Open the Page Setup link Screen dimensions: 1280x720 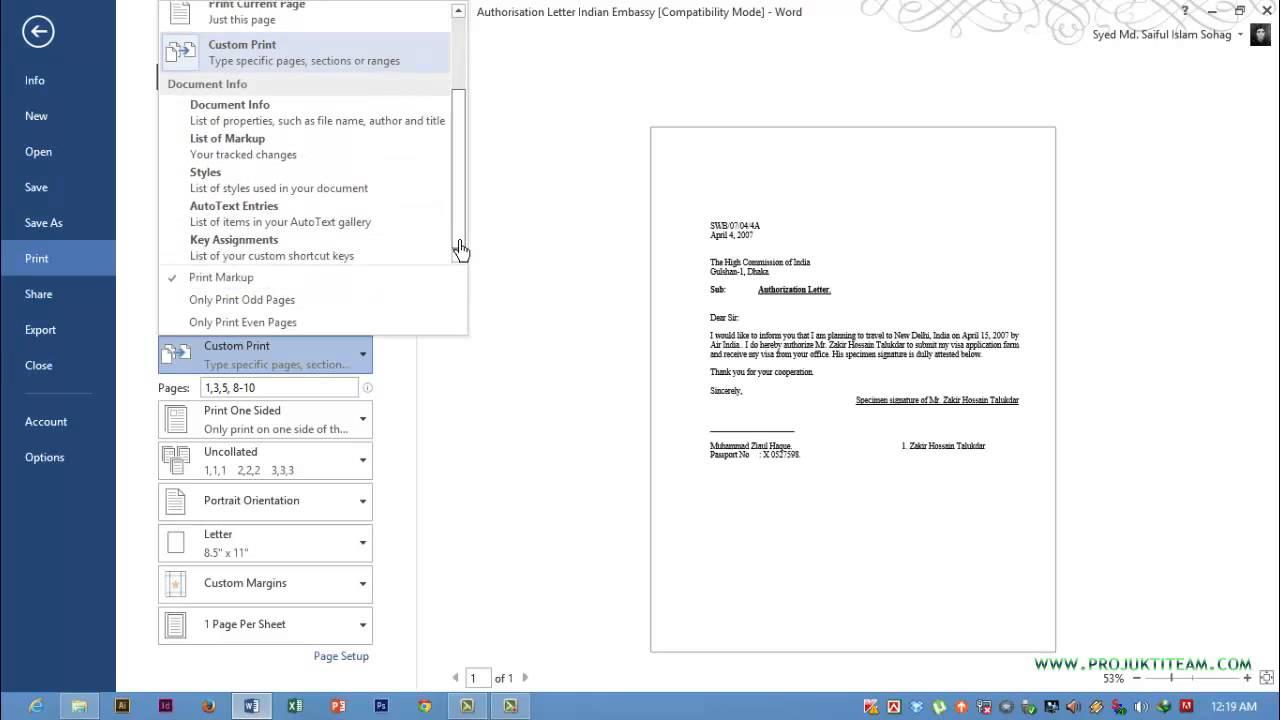tap(341, 656)
